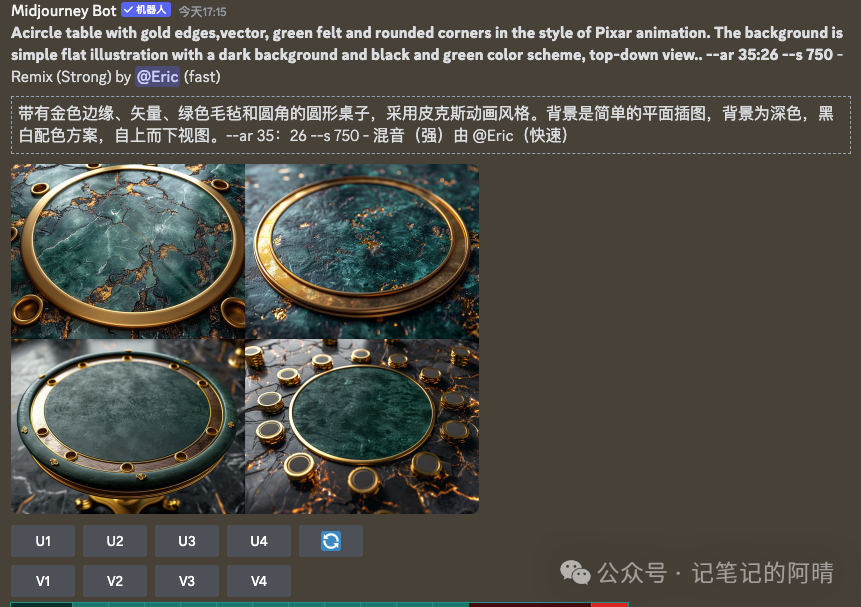Open bottom-right table with gold chips image
The height and width of the screenshot is (607, 861).
pyautogui.click(x=362, y=427)
